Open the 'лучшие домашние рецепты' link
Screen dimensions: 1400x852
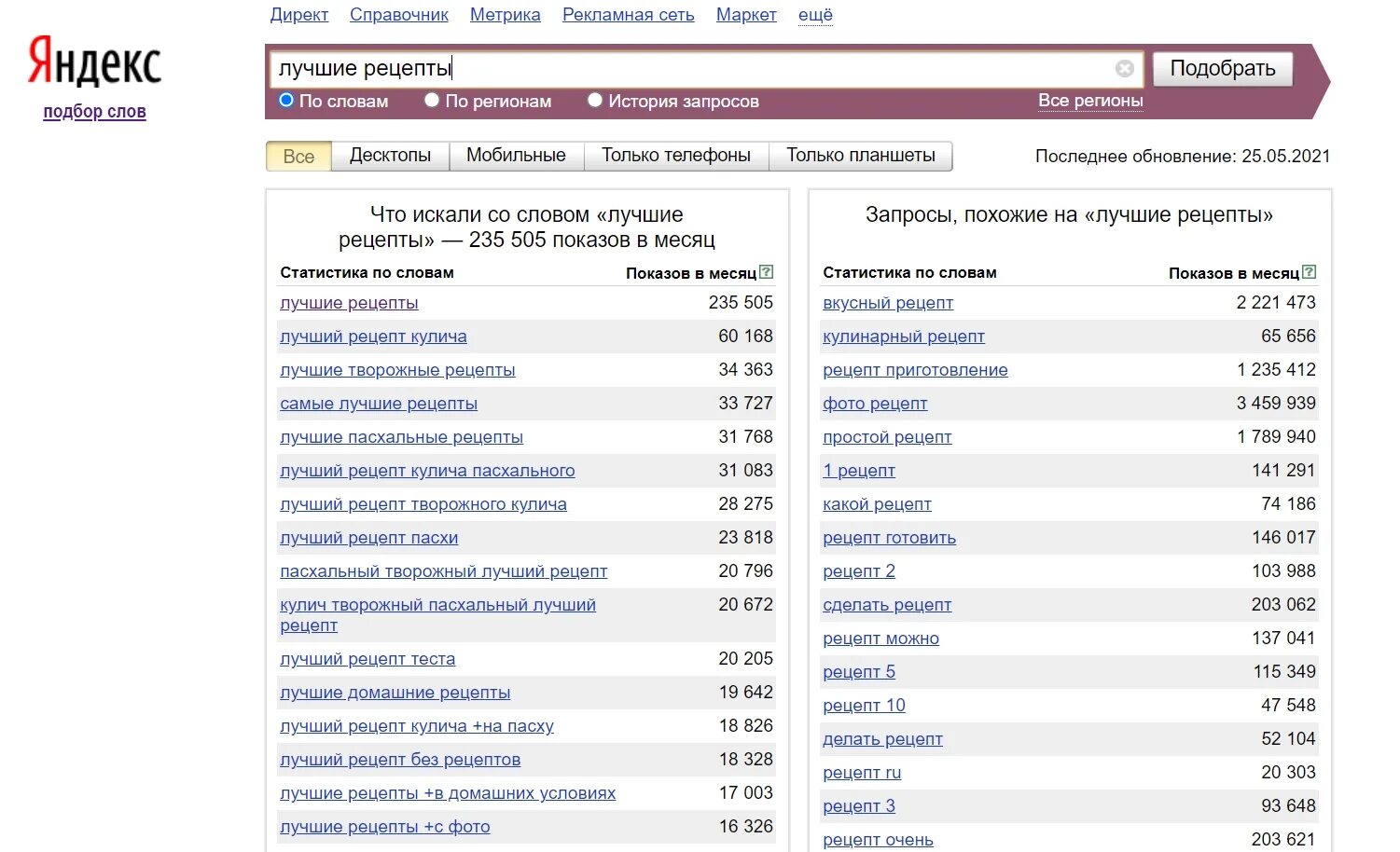tap(395, 693)
